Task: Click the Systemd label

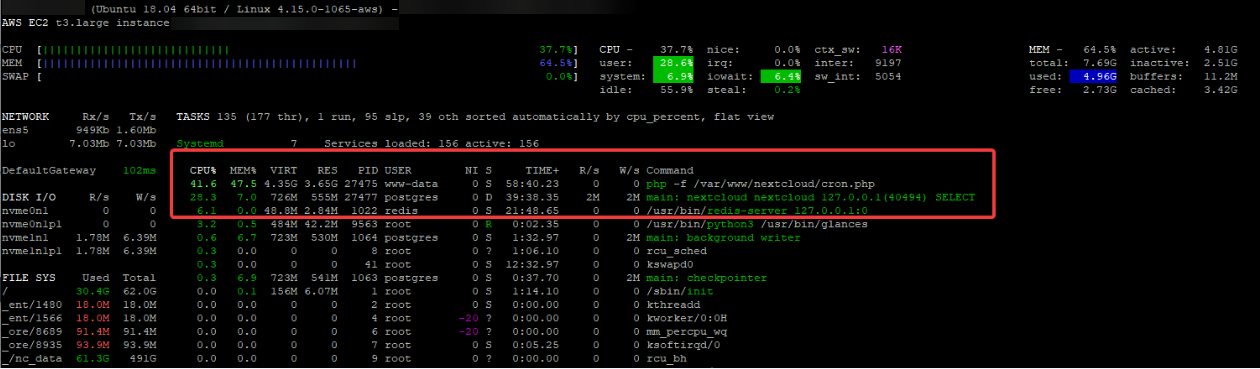Action: [200, 144]
